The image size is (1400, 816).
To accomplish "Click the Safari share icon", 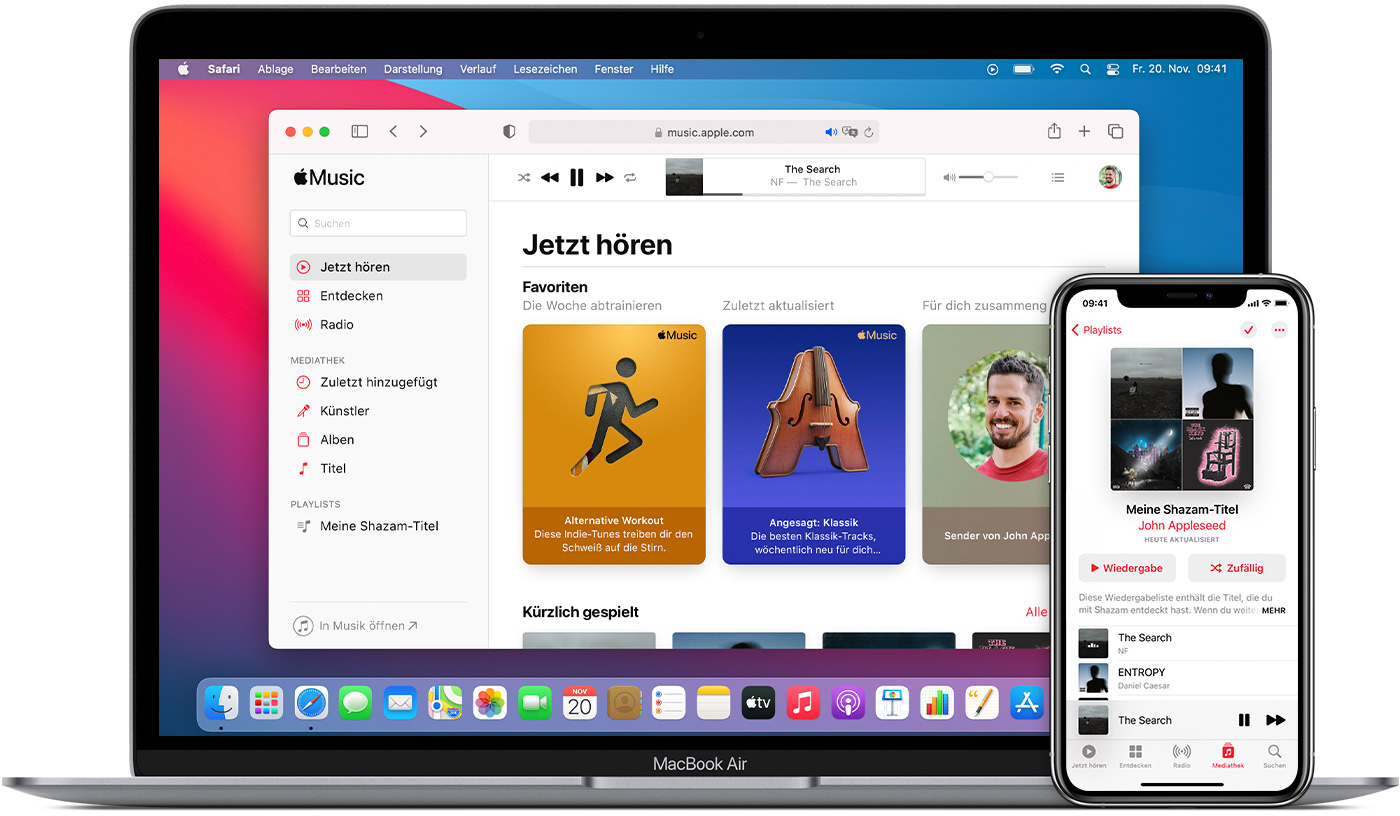I will 1054,131.
